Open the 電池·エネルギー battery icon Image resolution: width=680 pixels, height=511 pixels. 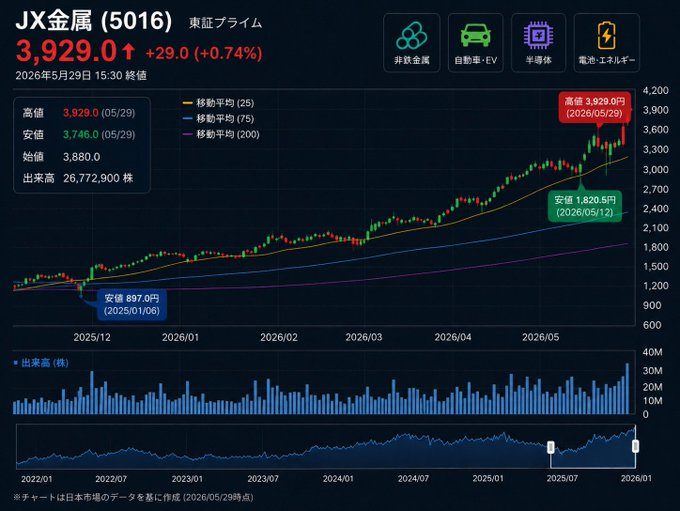point(606,43)
